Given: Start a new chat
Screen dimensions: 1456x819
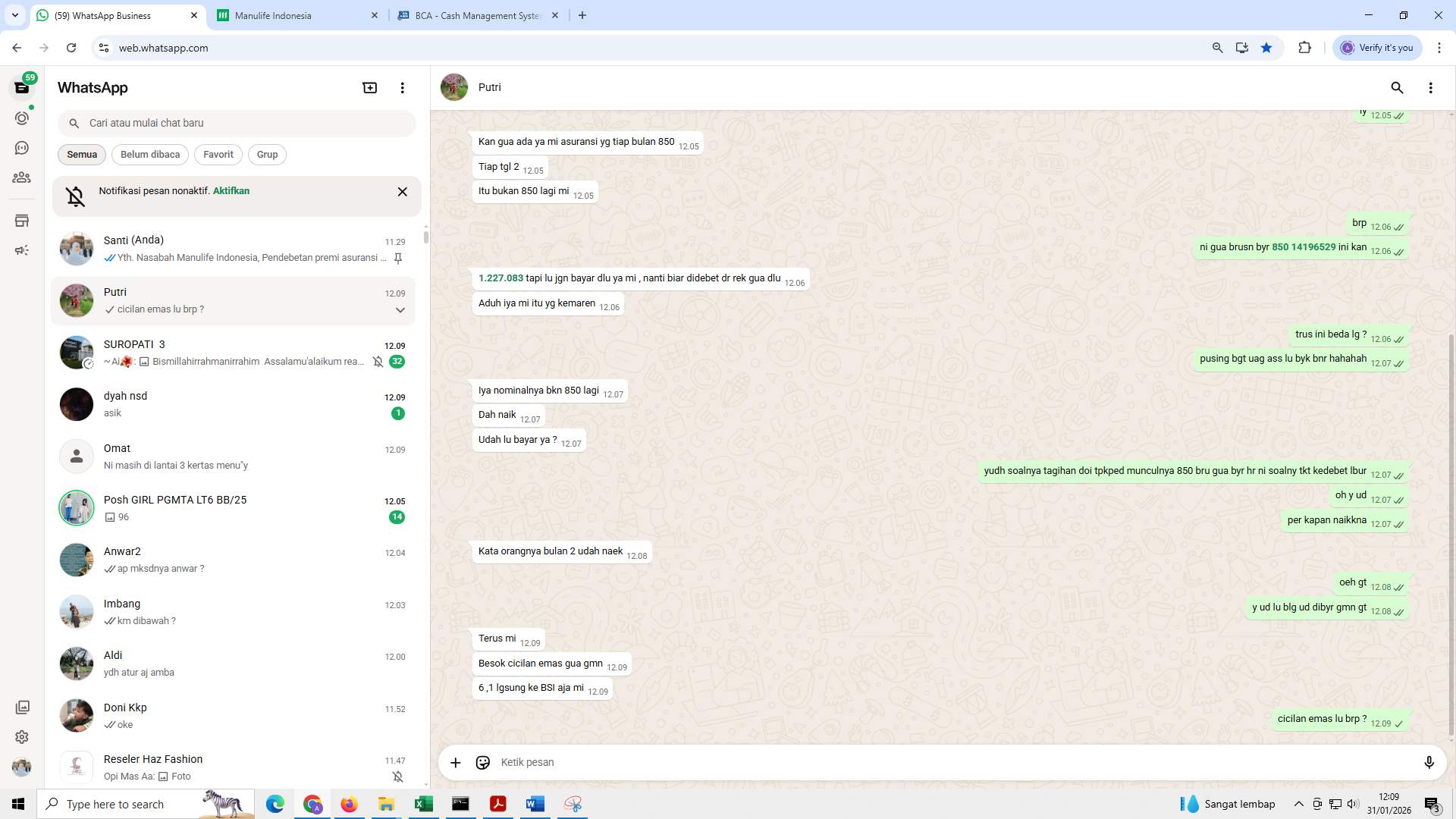Looking at the screenshot, I should [x=369, y=87].
